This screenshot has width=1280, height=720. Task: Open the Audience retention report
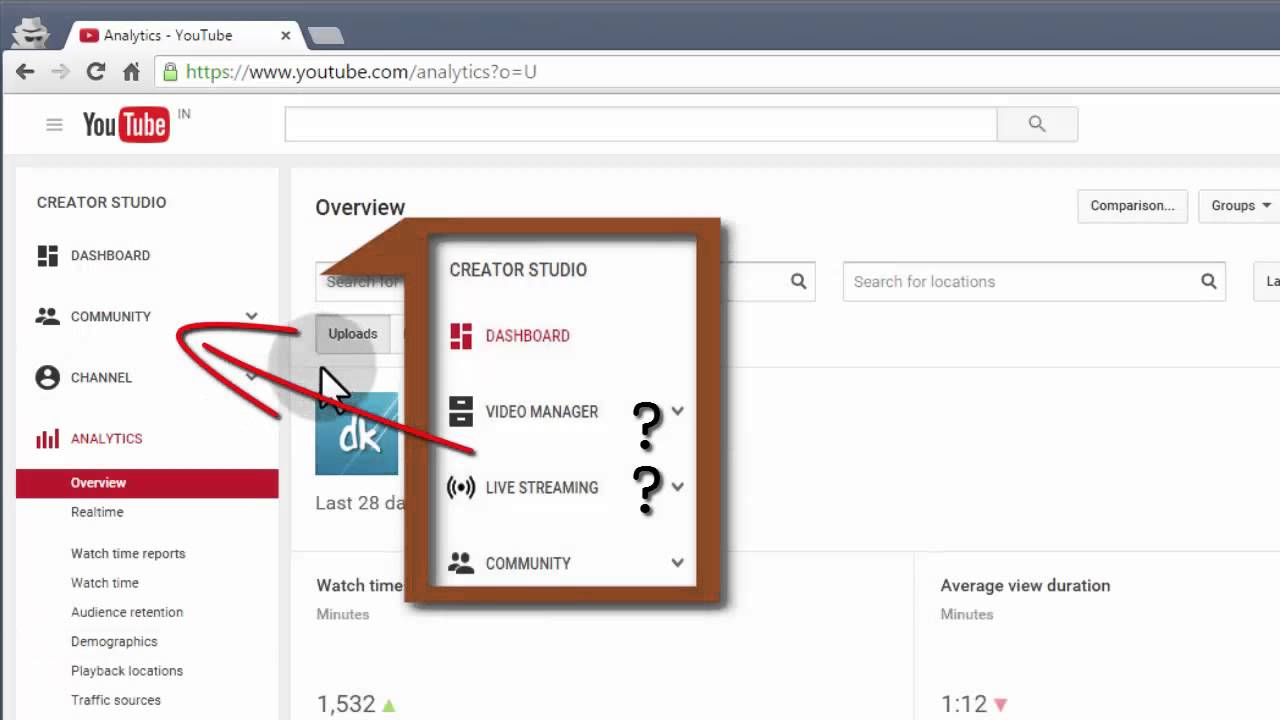pyautogui.click(x=127, y=612)
